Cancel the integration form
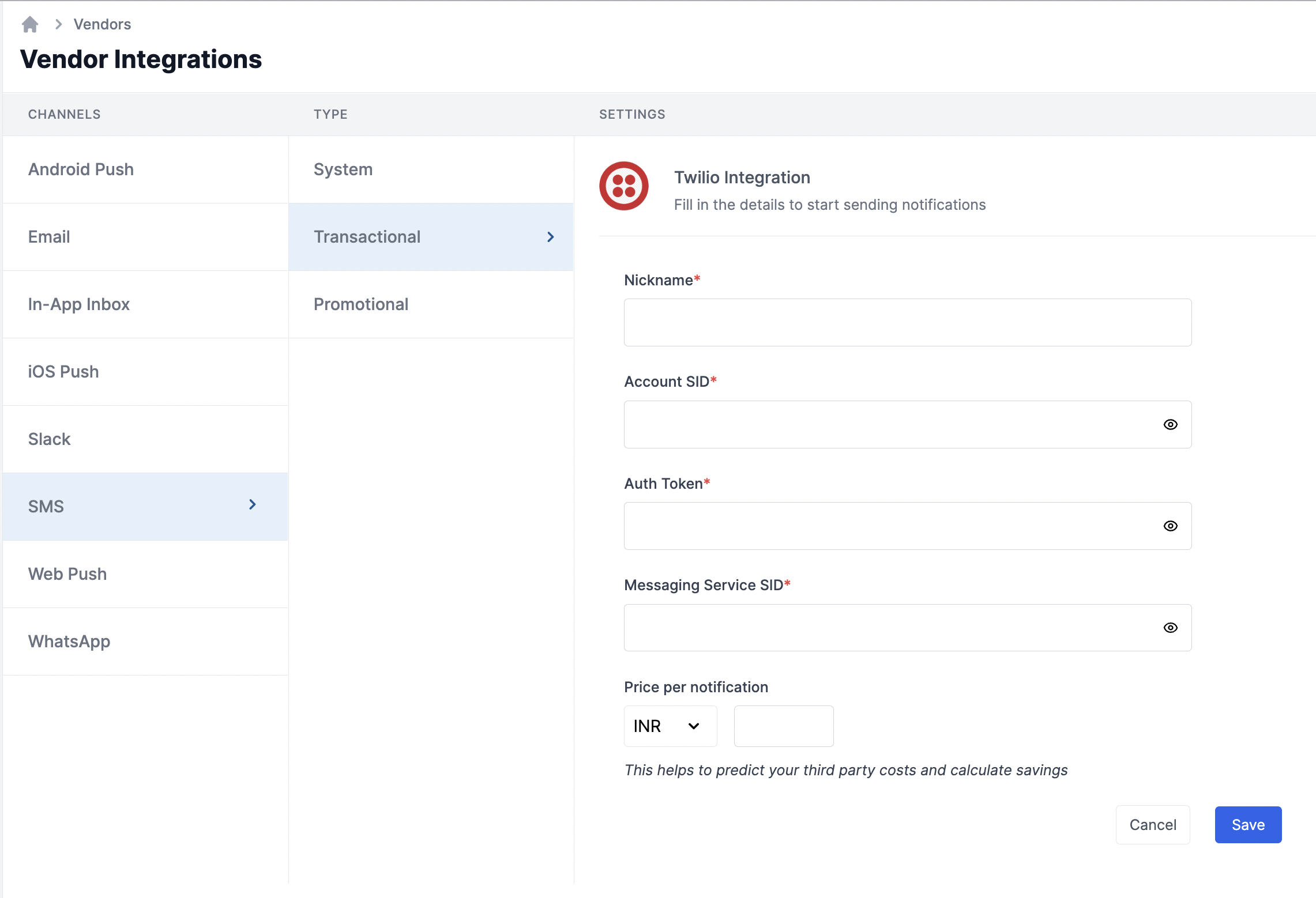Viewport: 1316px width, 898px height. tap(1152, 825)
